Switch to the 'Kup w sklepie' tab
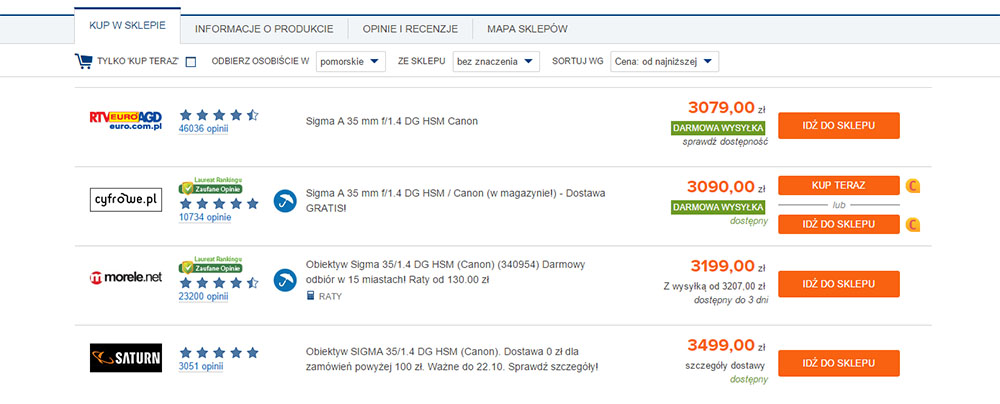1000x404 pixels. (128, 26)
